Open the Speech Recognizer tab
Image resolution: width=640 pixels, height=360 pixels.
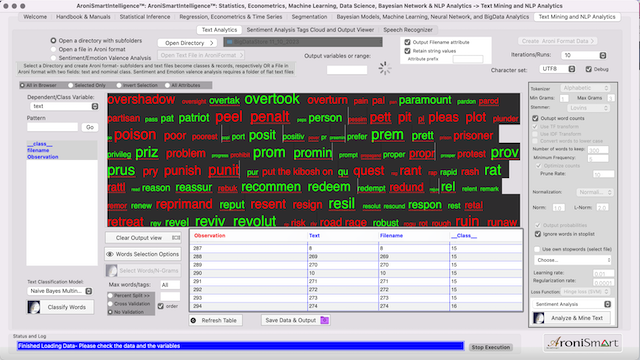point(408,30)
